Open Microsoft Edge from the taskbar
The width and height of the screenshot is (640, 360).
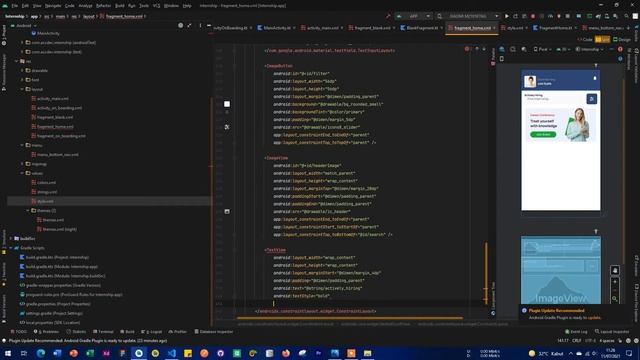[41, 353]
